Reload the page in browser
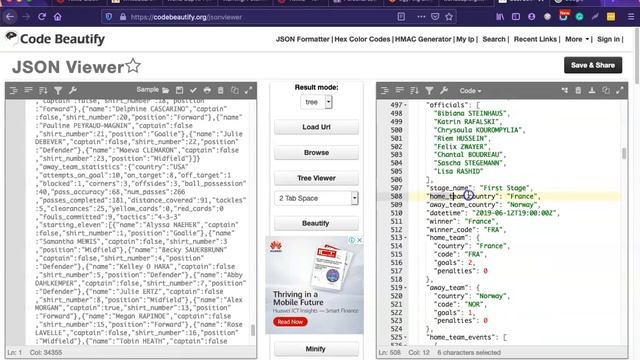640x360 pixels. pyautogui.click(x=42, y=17)
